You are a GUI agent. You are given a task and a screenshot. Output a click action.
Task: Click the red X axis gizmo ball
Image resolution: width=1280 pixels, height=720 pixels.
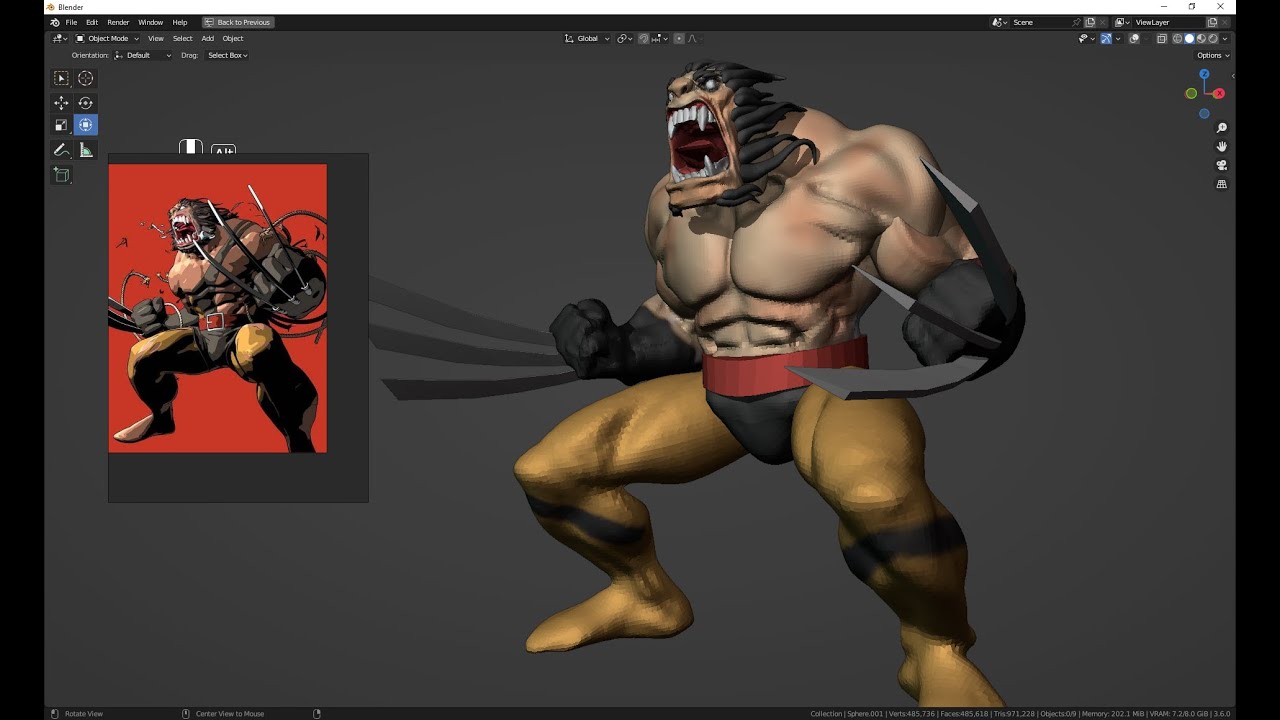(x=1219, y=93)
